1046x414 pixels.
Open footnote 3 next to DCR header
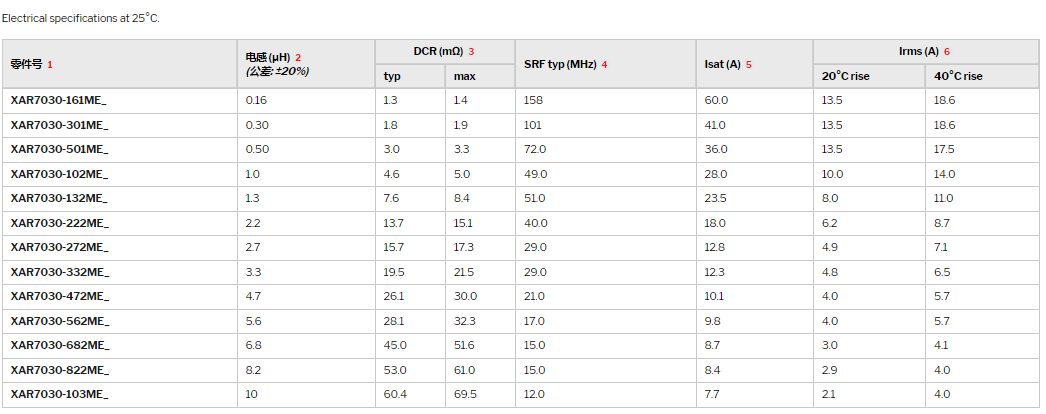click(x=471, y=51)
